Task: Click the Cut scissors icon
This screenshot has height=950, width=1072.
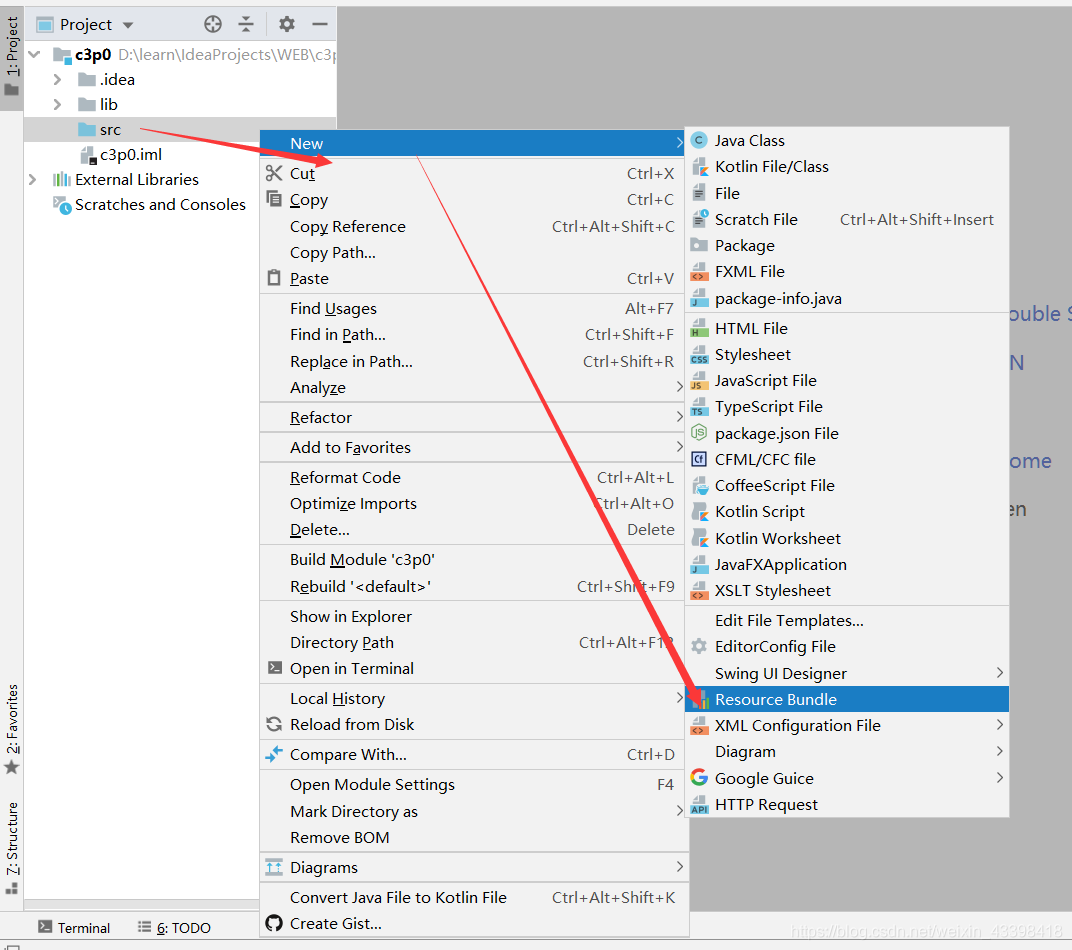Action: coord(273,174)
